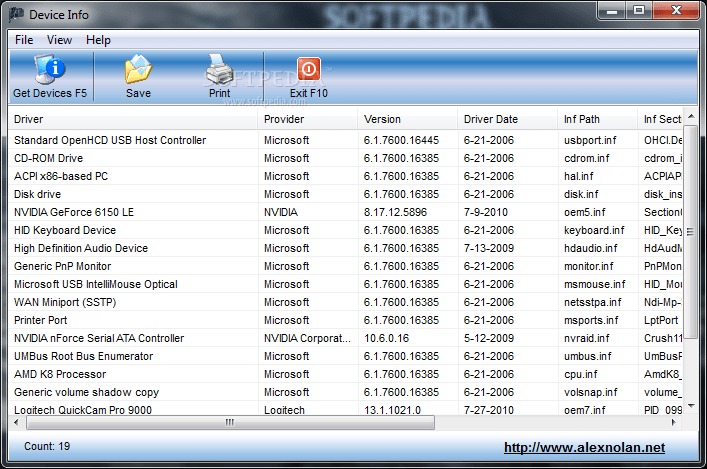Select the Printer Port row
Screen dimensions: 707x469
click(345, 320)
